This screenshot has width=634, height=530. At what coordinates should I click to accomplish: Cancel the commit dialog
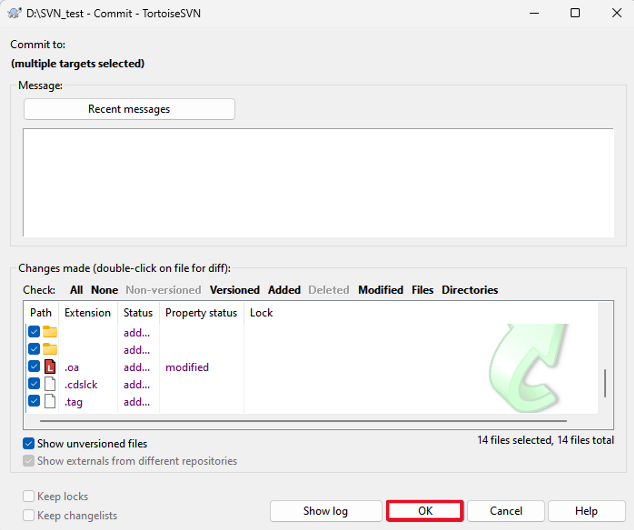point(506,511)
